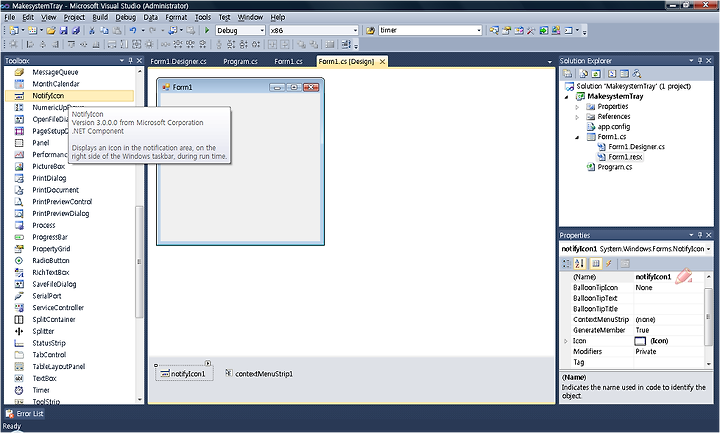This screenshot has width=720, height=433.
Task: Toggle Categorized view in Properties panel
Action: (x=567, y=264)
